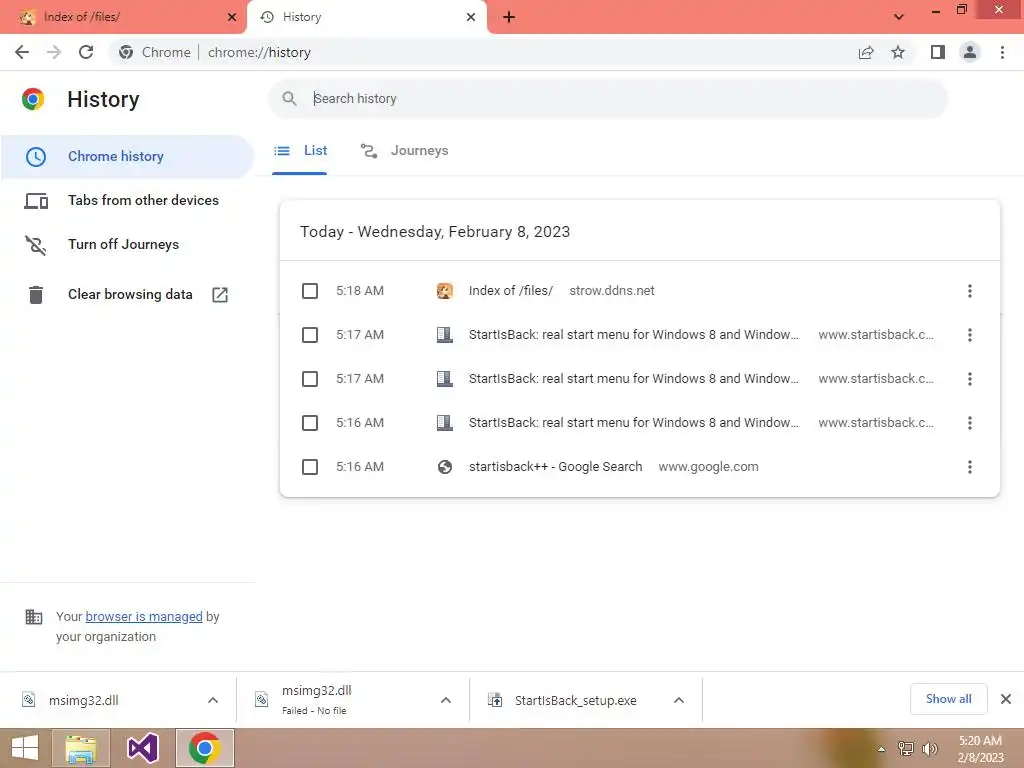This screenshot has height=768, width=1024.
Task: Click the volume tray icon
Action: pyautogui.click(x=930, y=749)
